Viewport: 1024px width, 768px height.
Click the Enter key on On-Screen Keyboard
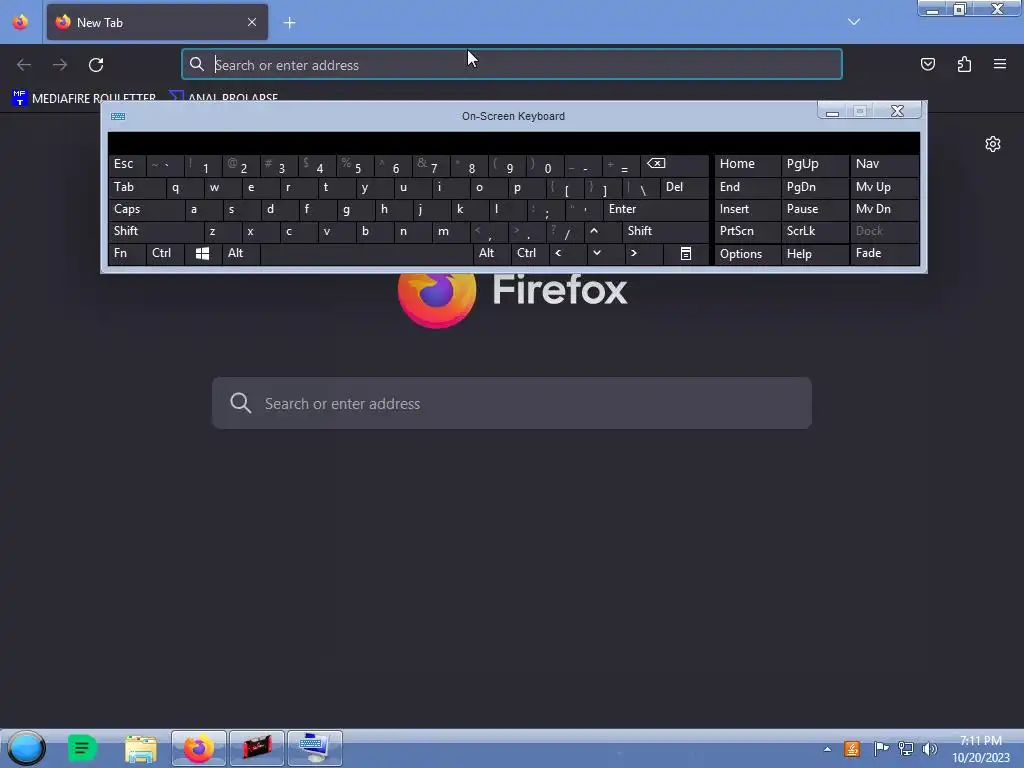point(656,210)
